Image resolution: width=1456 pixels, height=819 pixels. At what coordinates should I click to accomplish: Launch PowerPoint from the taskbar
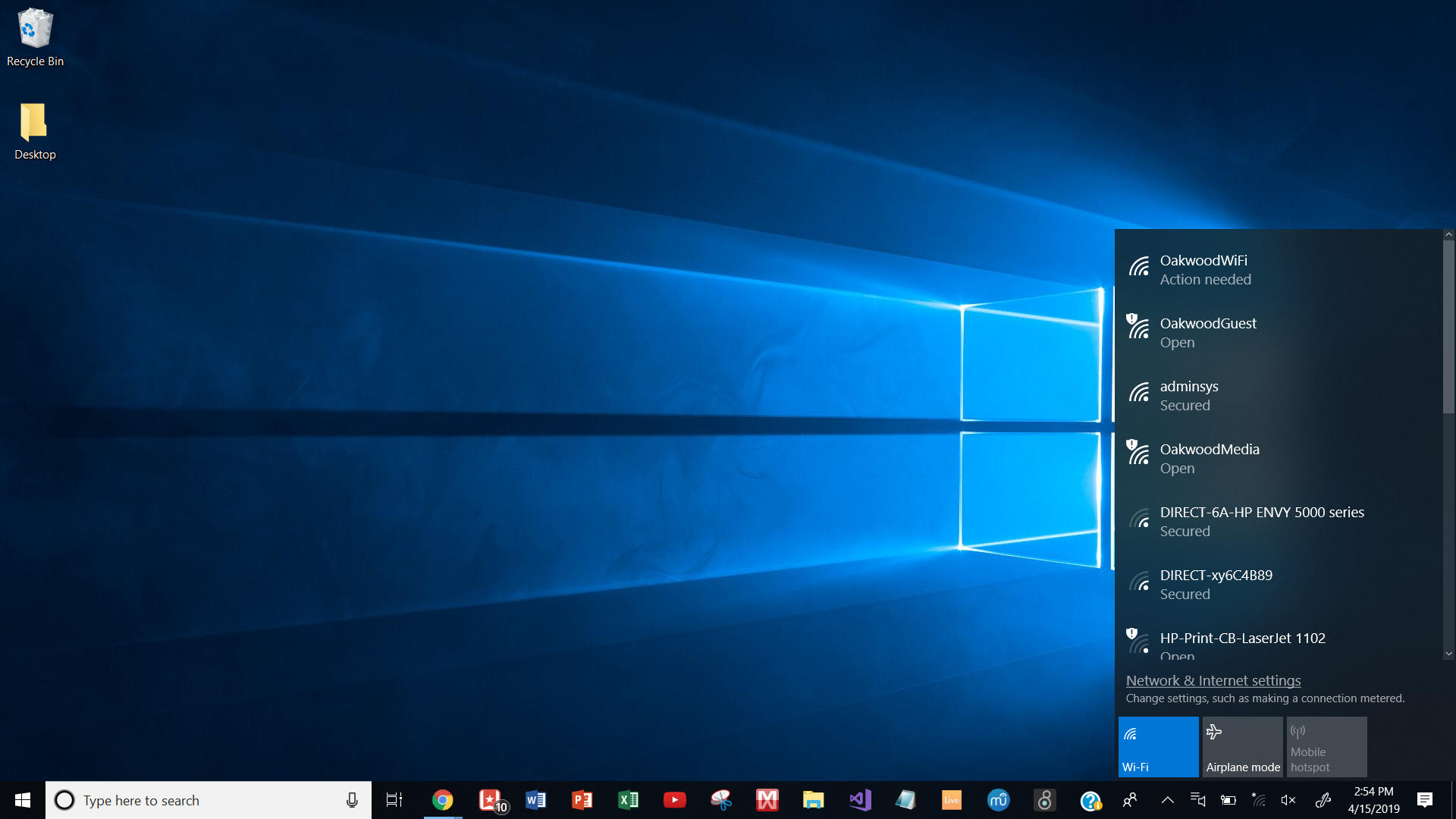(582, 800)
